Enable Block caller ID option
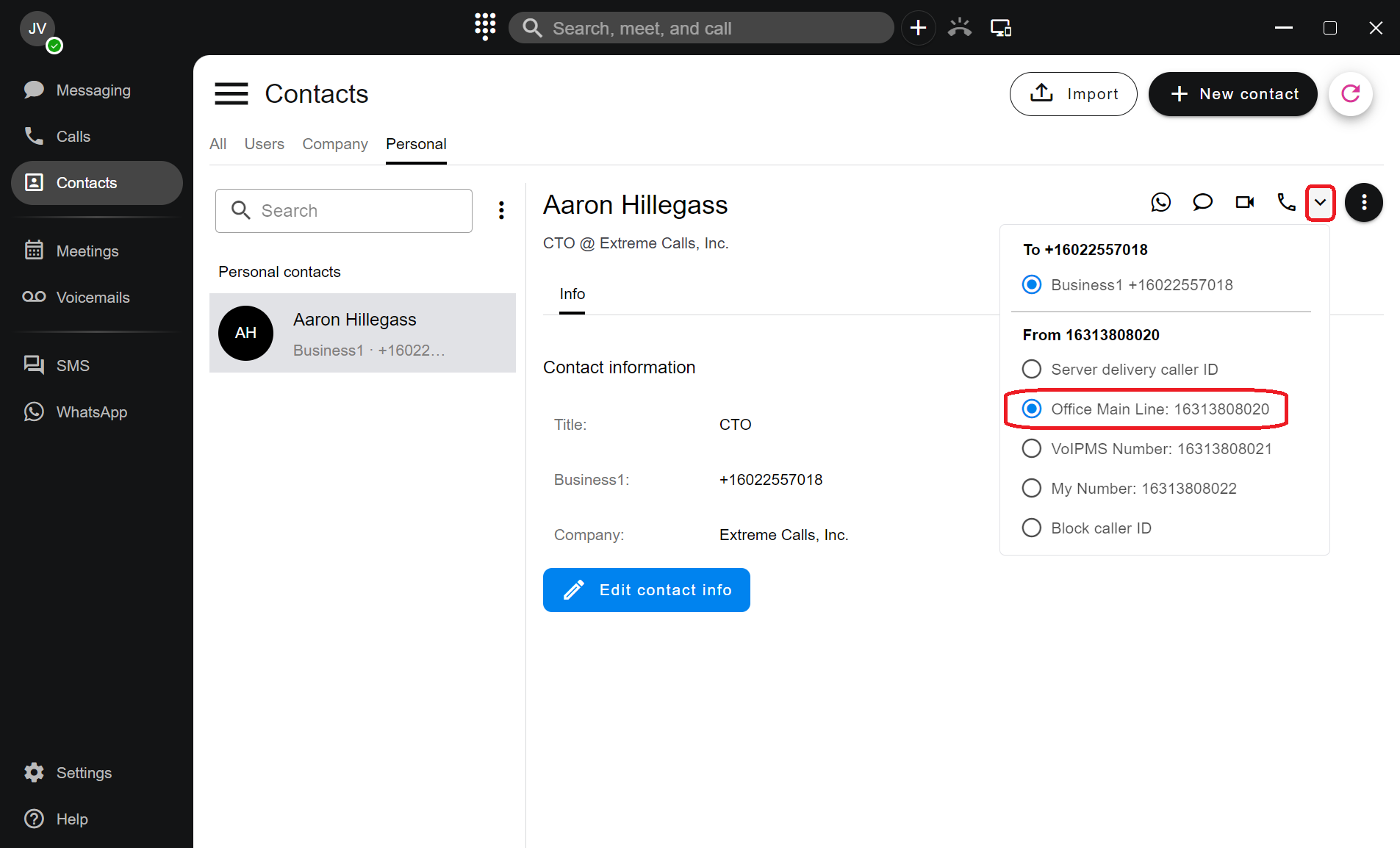The image size is (1400, 848). pos(1032,528)
